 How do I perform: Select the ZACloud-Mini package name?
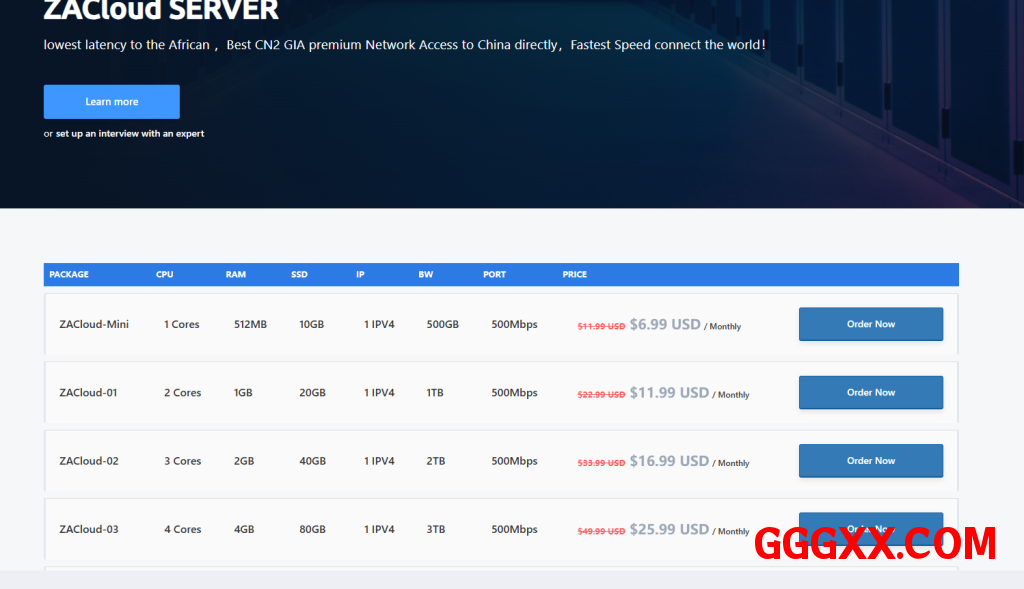coord(94,325)
